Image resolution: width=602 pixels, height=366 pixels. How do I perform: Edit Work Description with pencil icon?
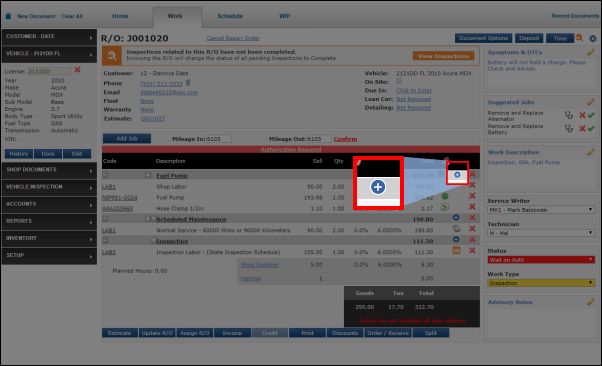point(591,152)
